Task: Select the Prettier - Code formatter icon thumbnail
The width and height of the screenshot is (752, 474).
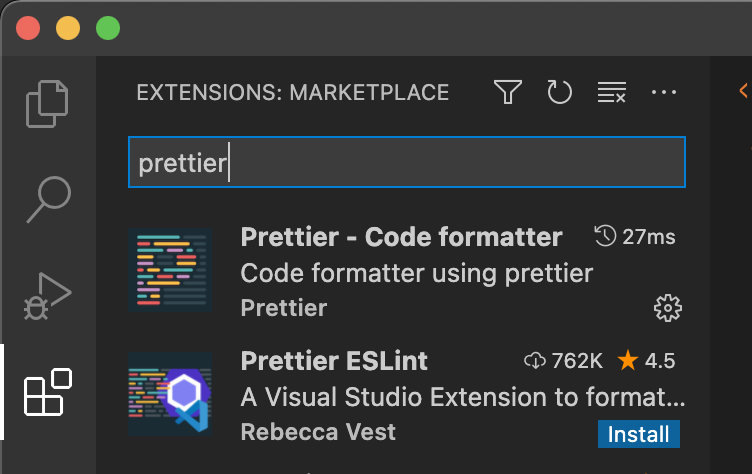Action: 170,270
